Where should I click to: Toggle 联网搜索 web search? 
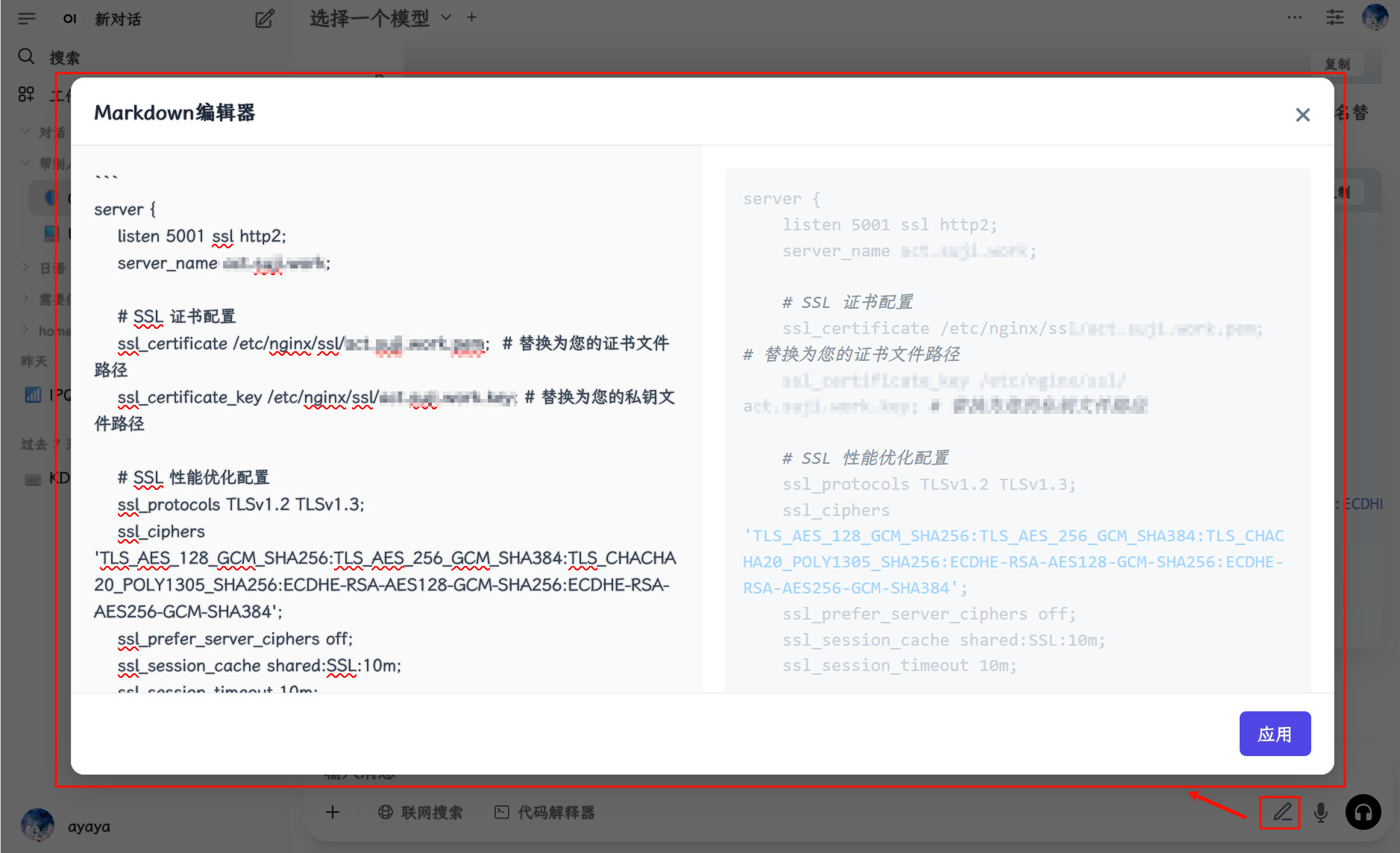pyautogui.click(x=420, y=812)
